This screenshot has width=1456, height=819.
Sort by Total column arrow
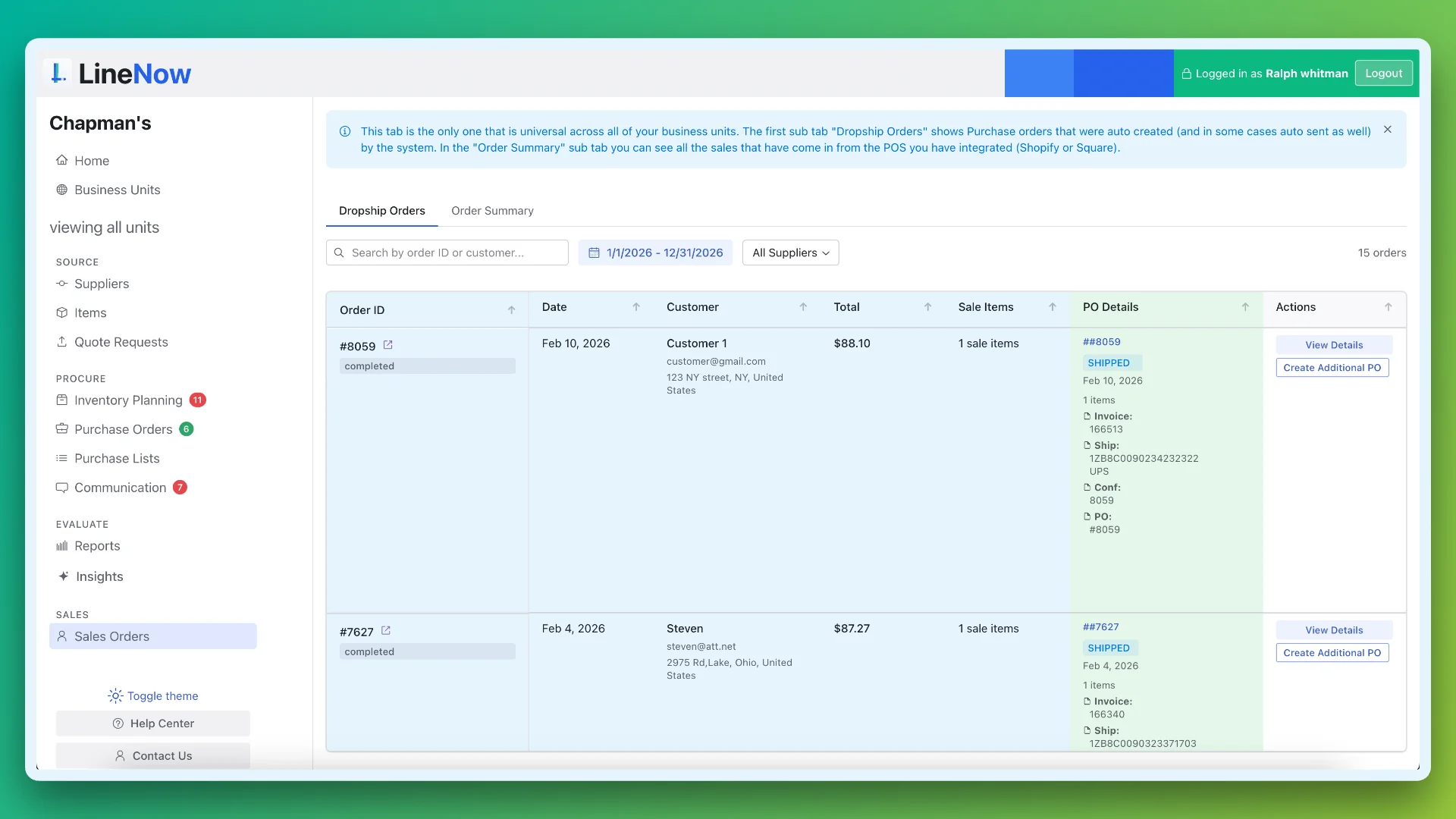(x=927, y=306)
